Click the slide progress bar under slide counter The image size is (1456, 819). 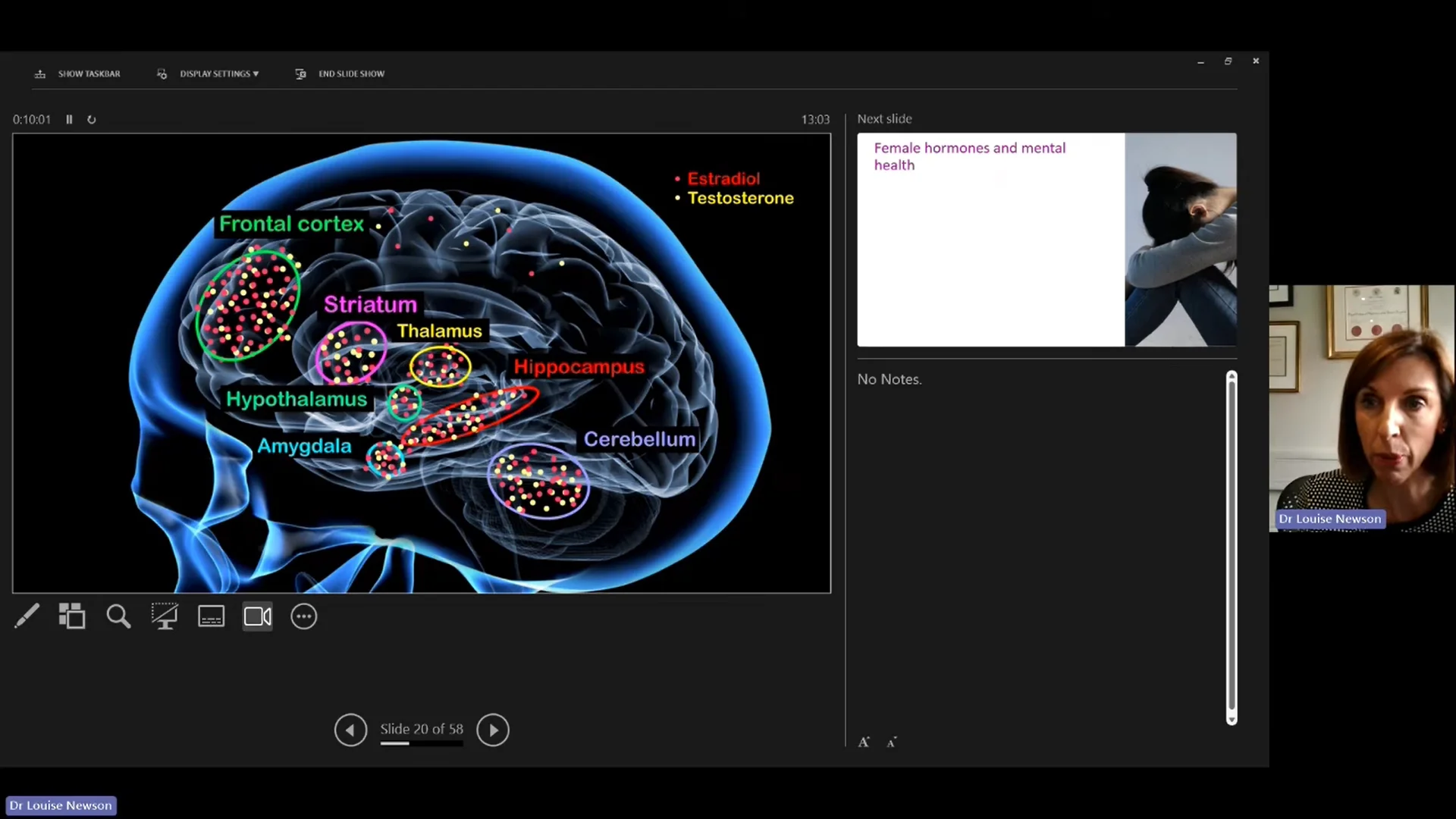[422, 744]
